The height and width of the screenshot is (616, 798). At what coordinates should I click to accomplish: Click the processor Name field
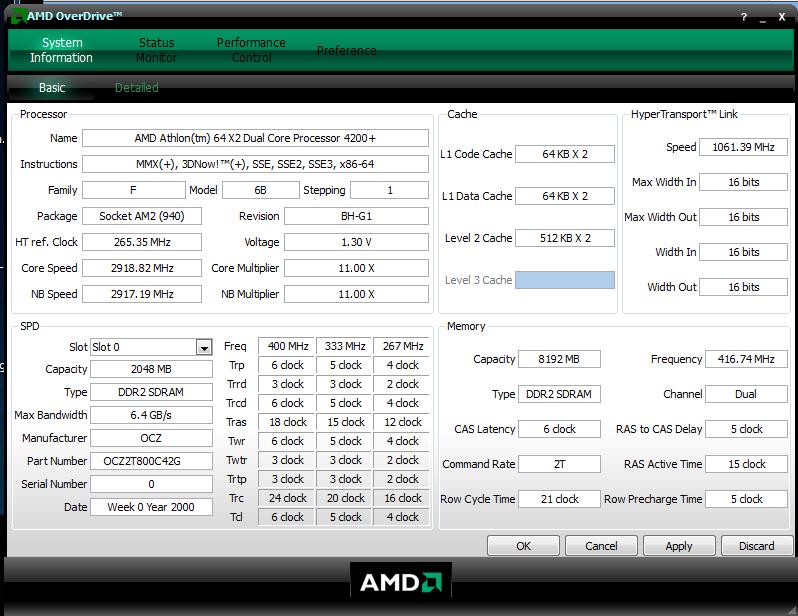pos(255,138)
